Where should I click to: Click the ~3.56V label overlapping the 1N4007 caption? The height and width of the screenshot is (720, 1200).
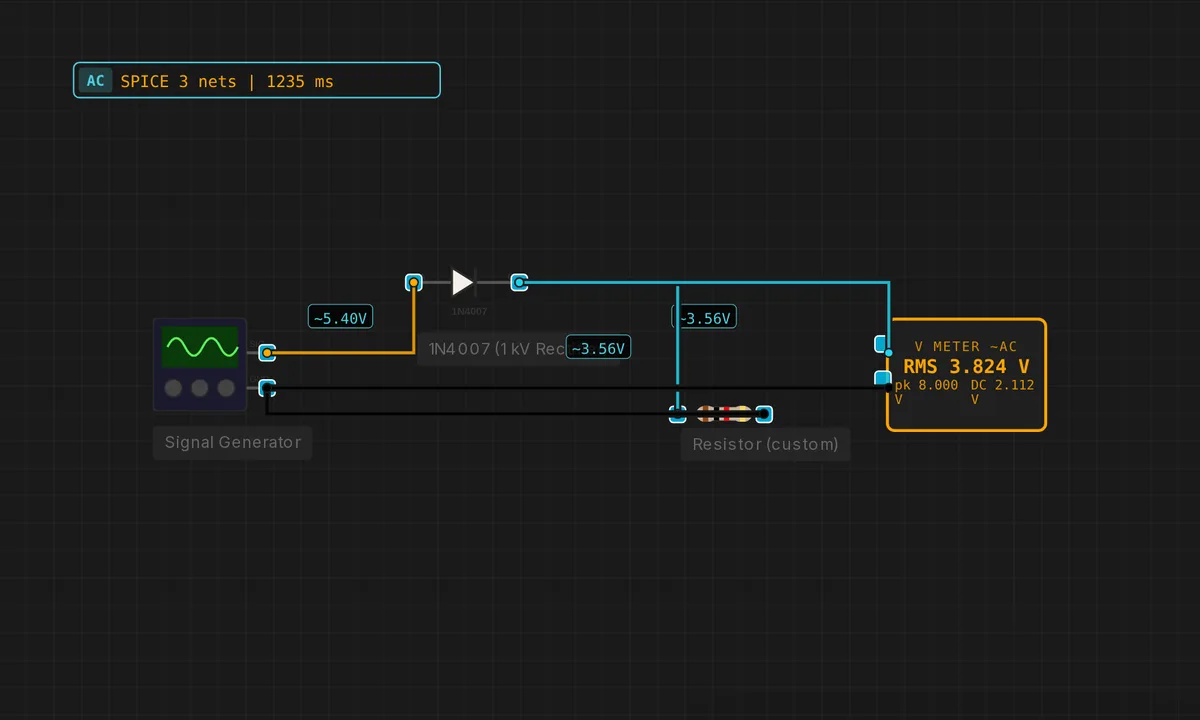click(598, 348)
